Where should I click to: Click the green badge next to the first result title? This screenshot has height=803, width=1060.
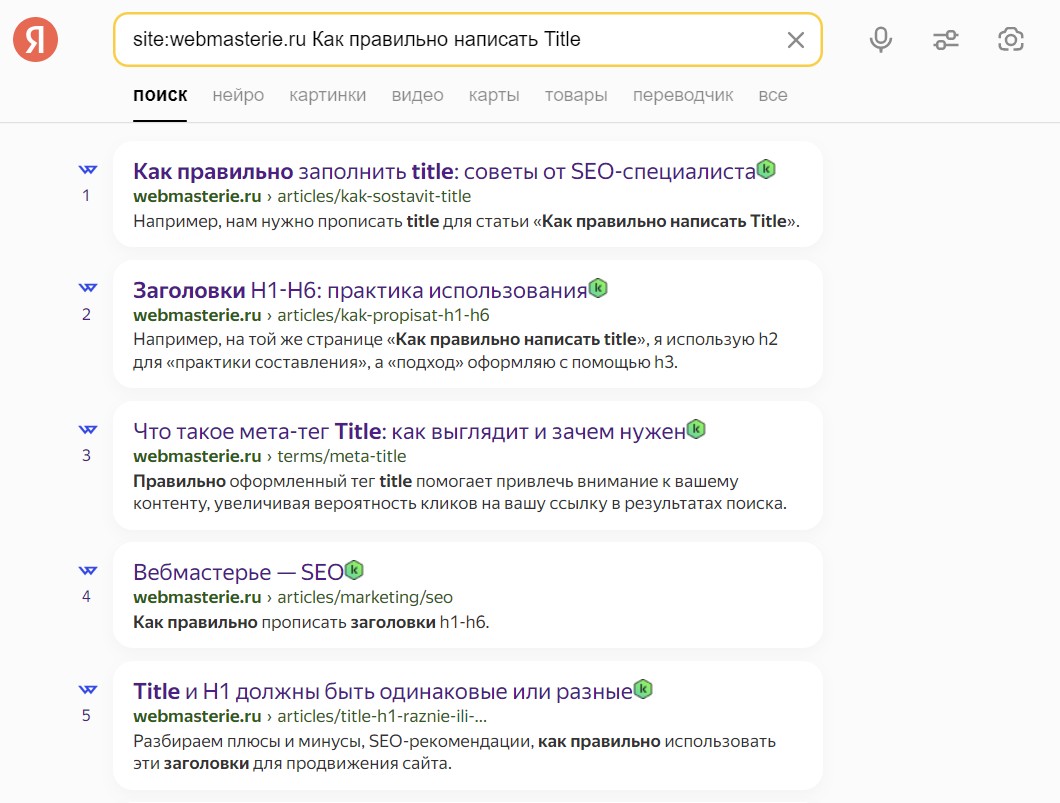pos(766,170)
